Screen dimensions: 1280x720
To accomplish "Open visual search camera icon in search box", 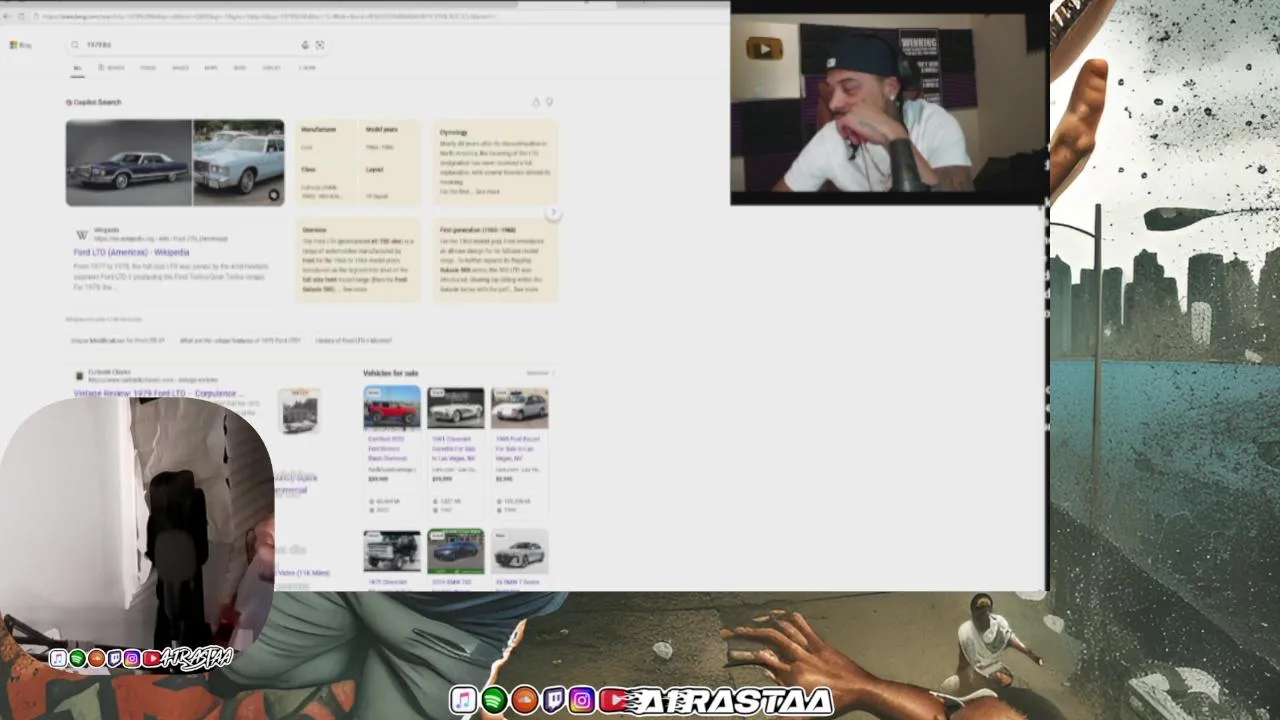I will coord(320,45).
